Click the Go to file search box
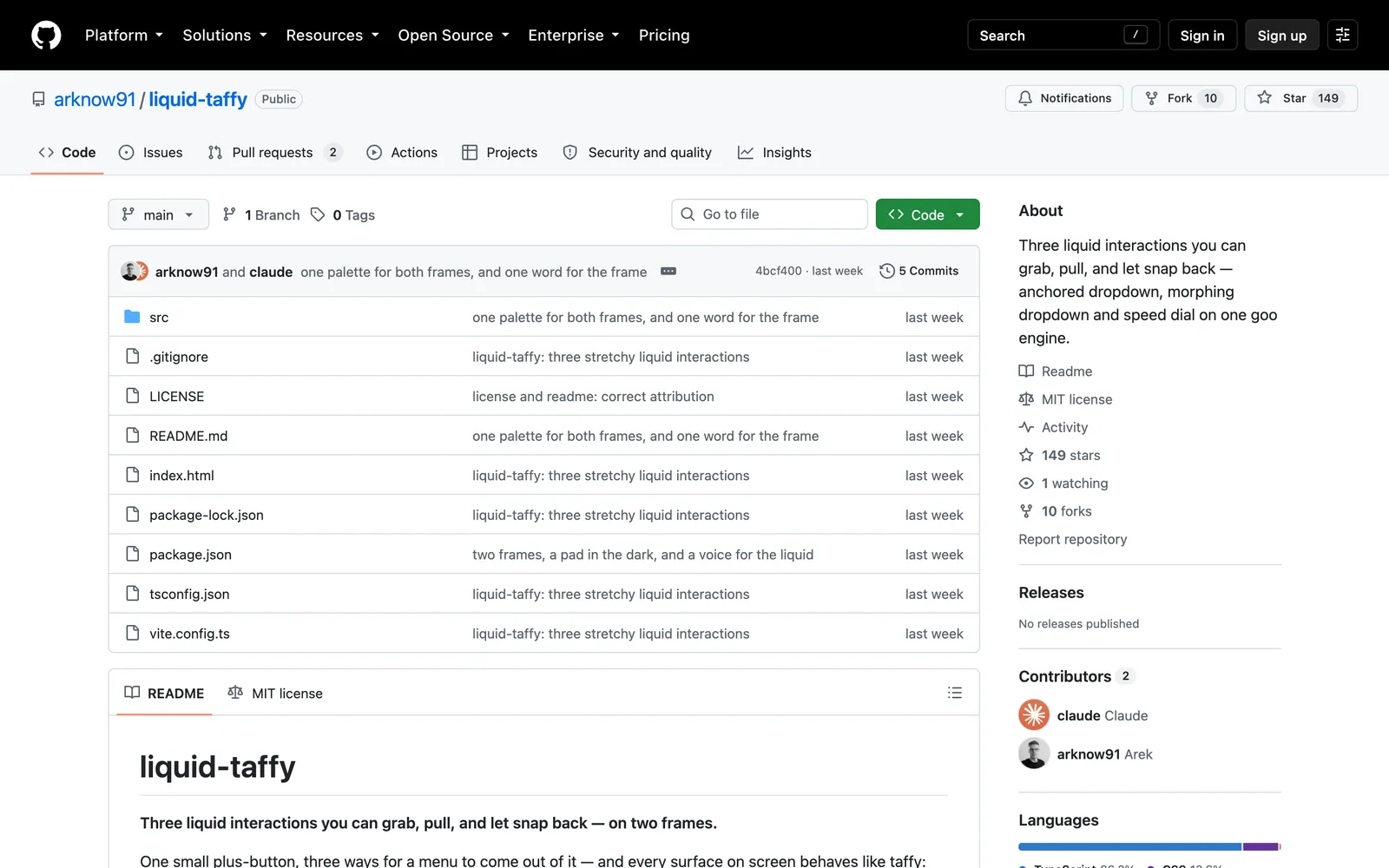This screenshot has height=868, width=1389. coord(769,214)
